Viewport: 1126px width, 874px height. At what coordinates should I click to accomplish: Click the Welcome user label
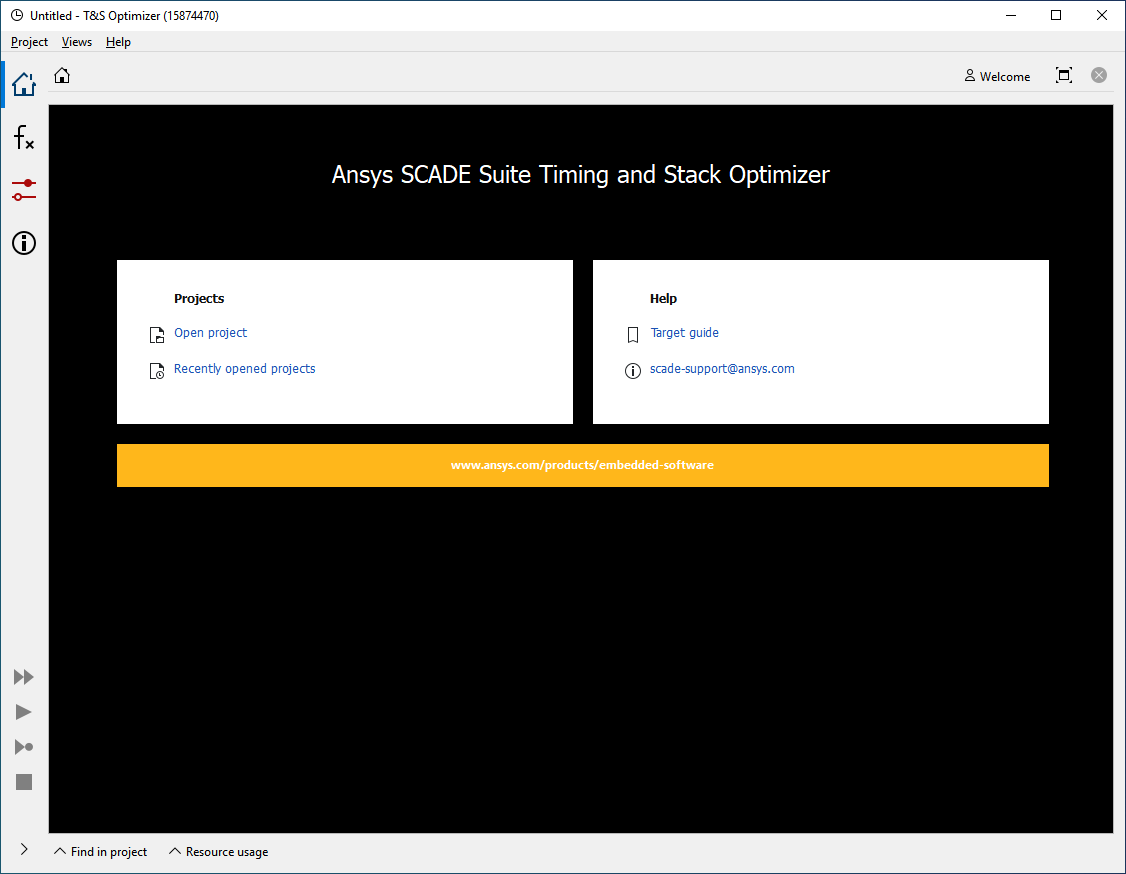pyautogui.click(x=997, y=76)
